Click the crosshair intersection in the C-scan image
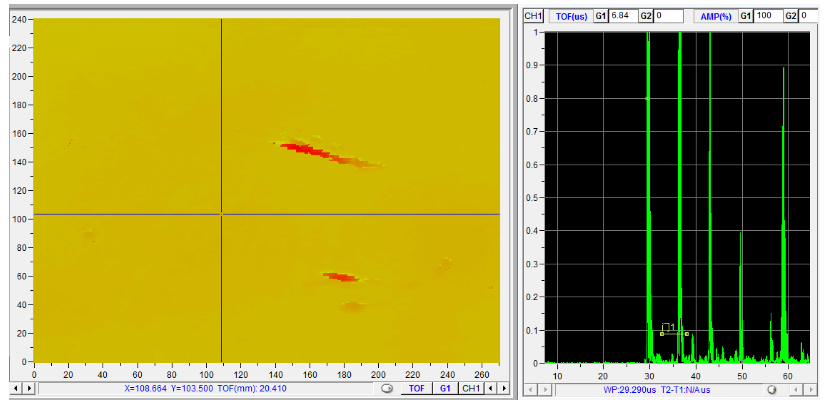The height and width of the screenshot is (408, 830). 221,214
